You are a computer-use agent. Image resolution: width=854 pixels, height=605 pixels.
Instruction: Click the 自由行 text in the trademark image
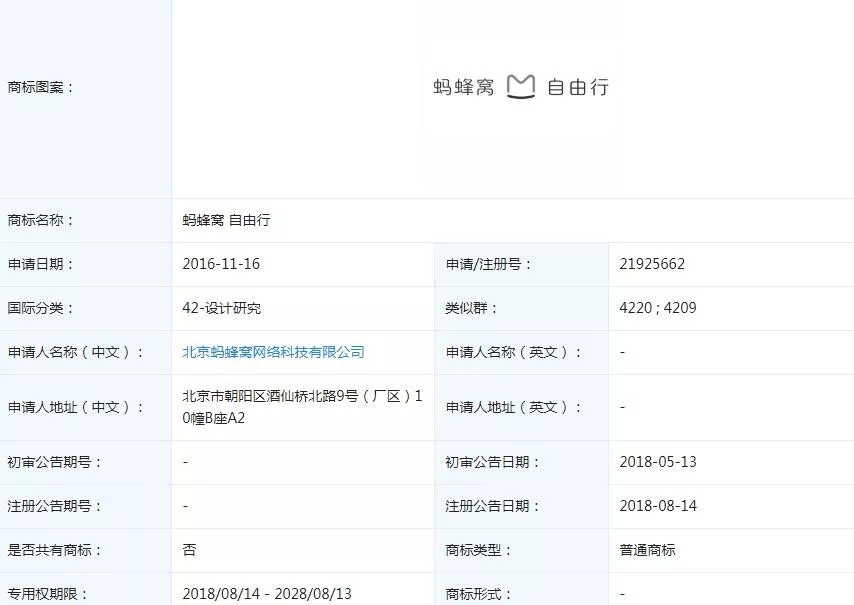(x=580, y=86)
